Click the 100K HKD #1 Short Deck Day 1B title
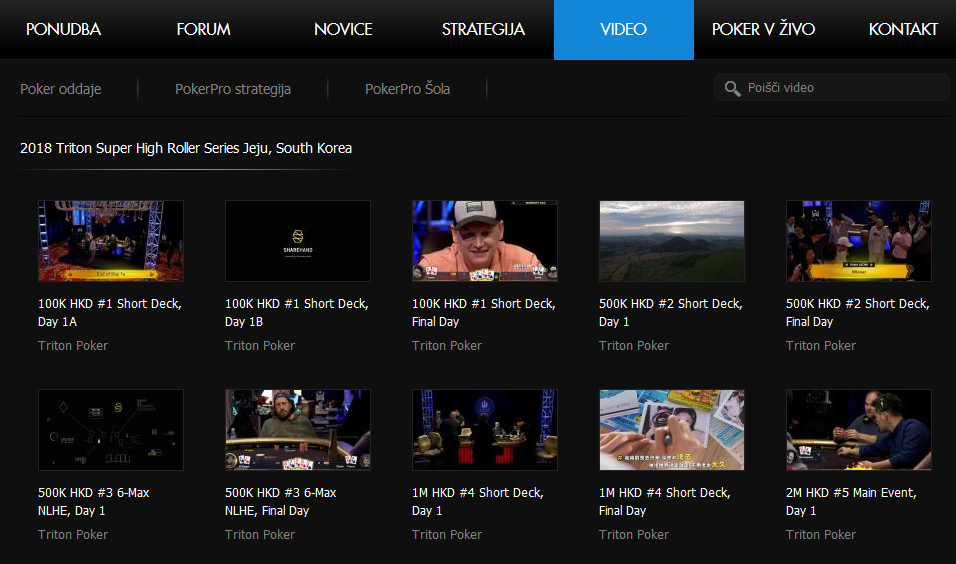 (296, 312)
